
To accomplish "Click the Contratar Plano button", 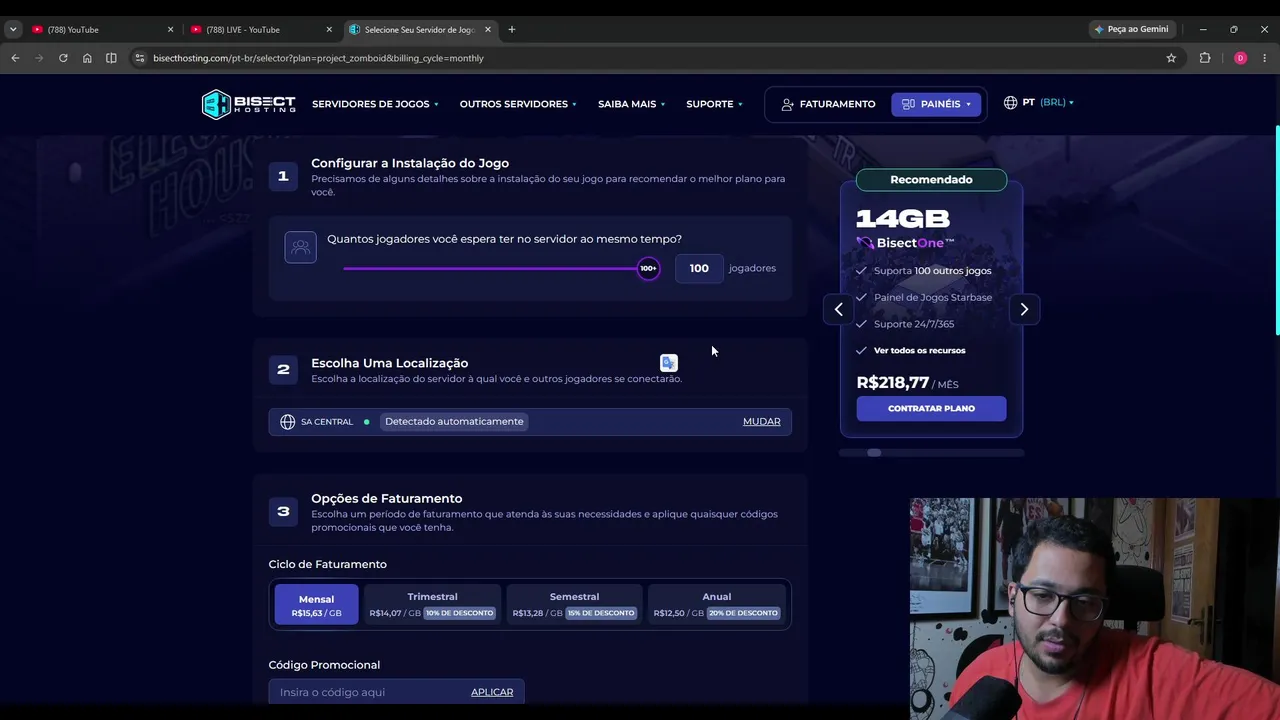I will point(931,408).
